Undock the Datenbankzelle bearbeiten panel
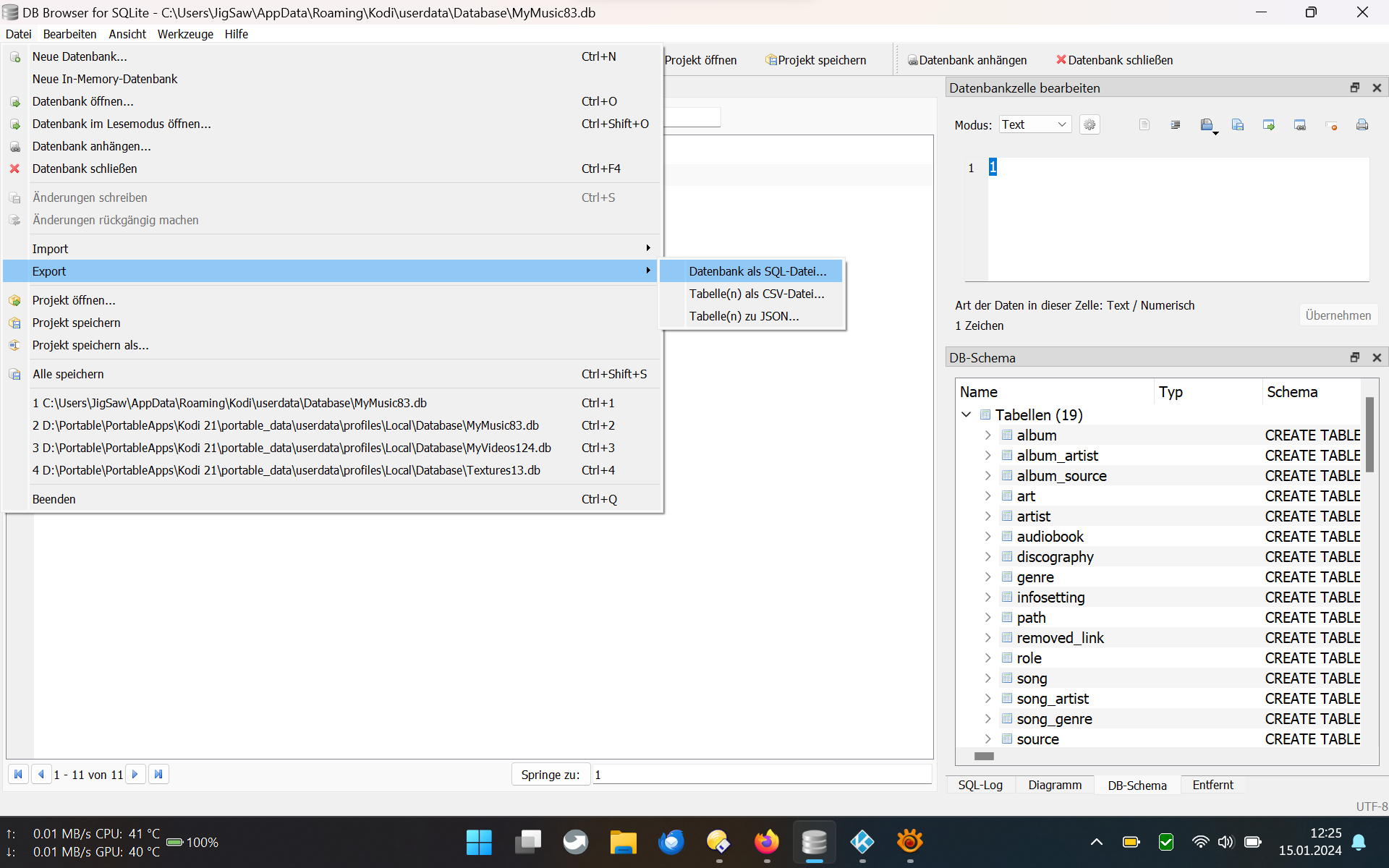The image size is (1389, 868). 1355,88
